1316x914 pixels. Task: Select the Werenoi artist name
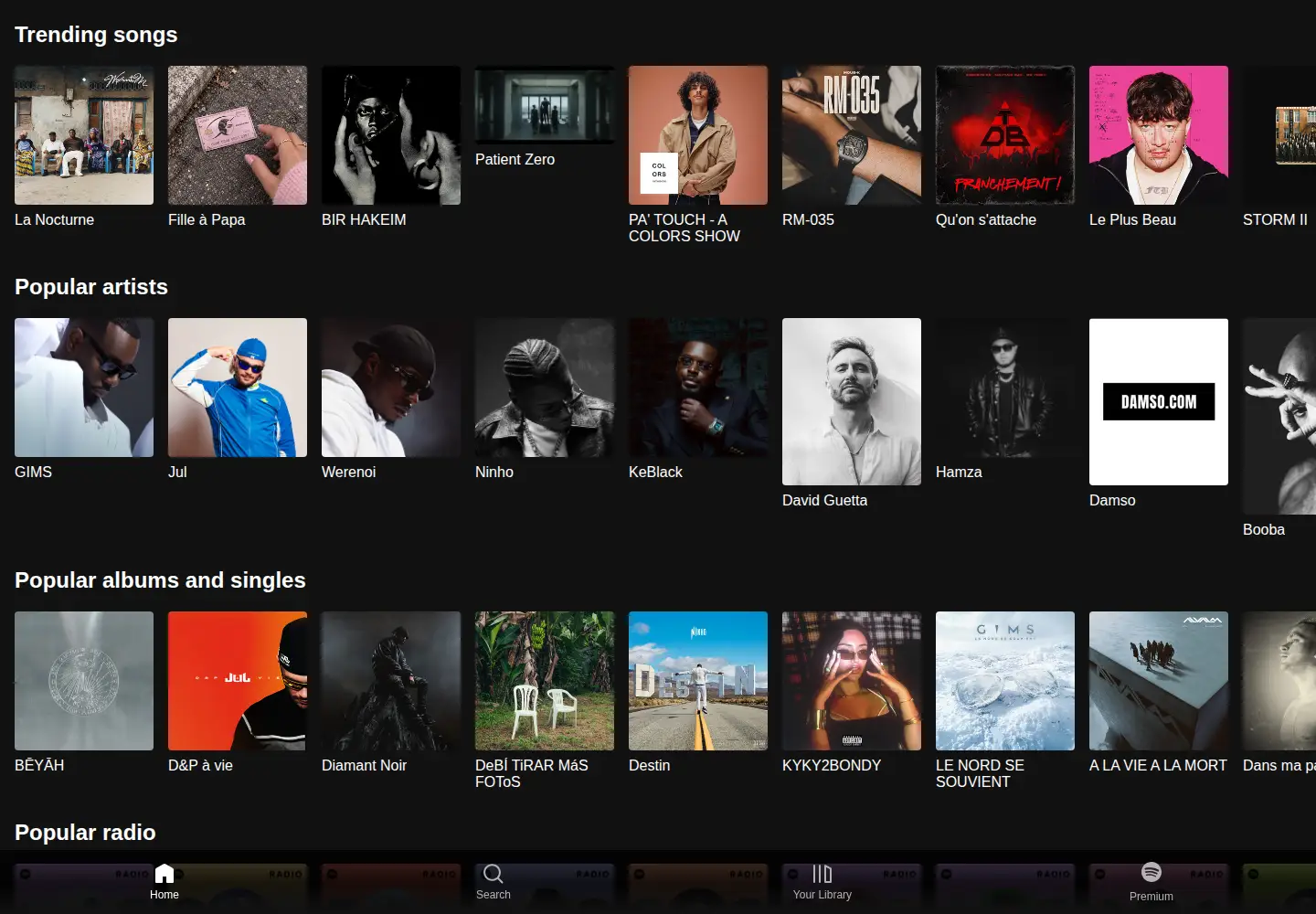[348, 472]
